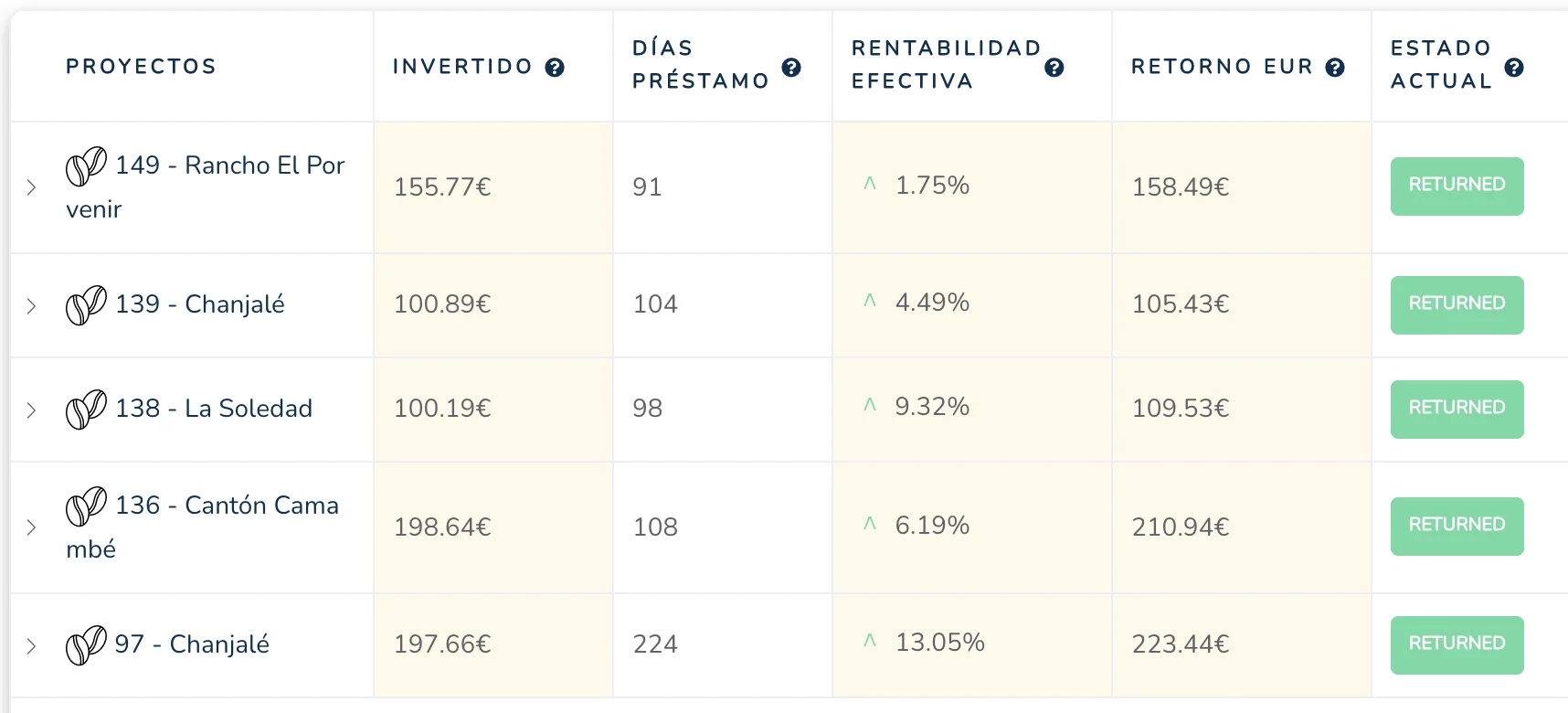Click the Retorno EUR help icon
Screen dimensions: 1568x713
[x=1335, y=67]
